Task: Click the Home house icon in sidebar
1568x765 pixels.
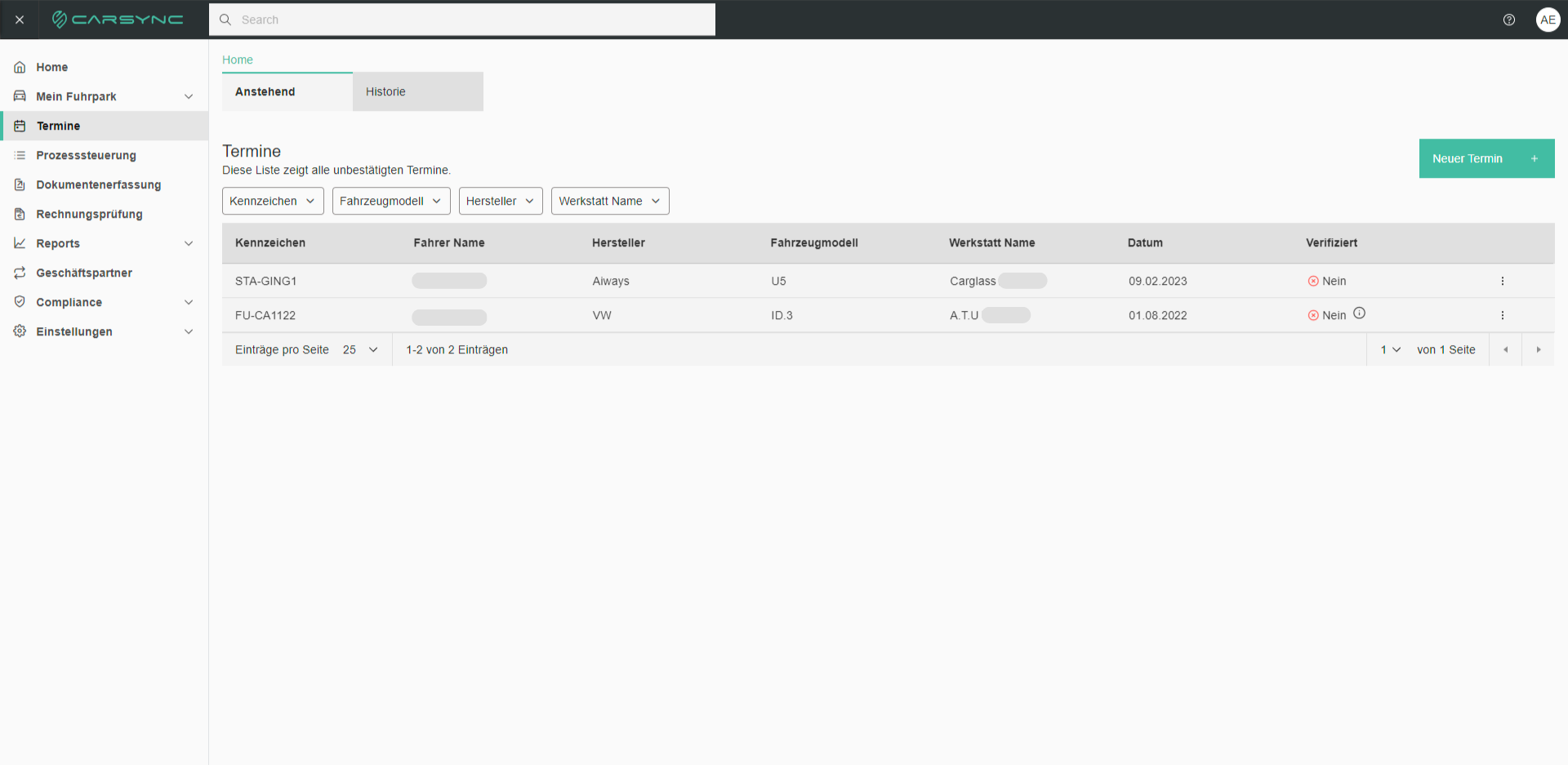Action: click(x=20, y=67)
